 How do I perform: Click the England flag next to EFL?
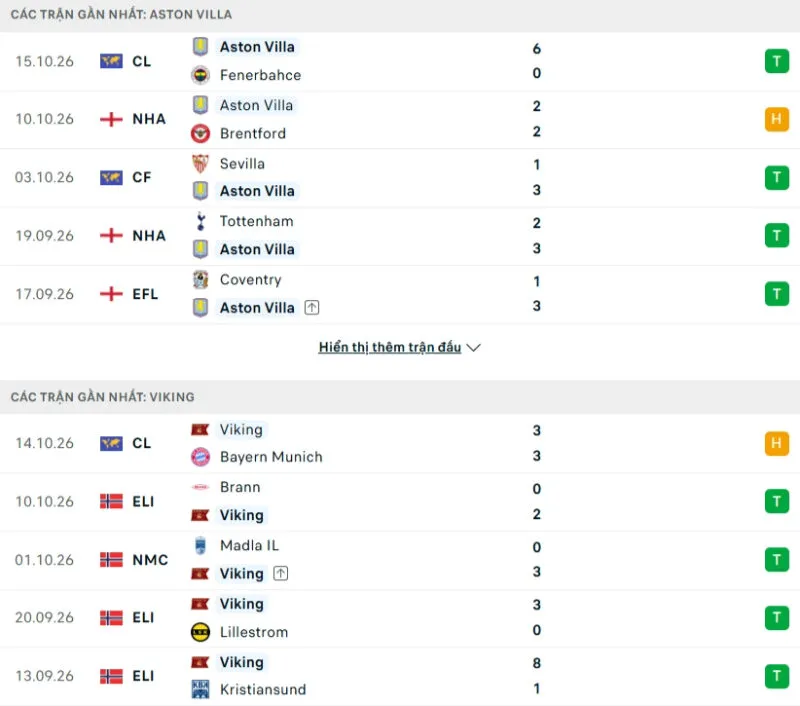(x=111, y=294)
